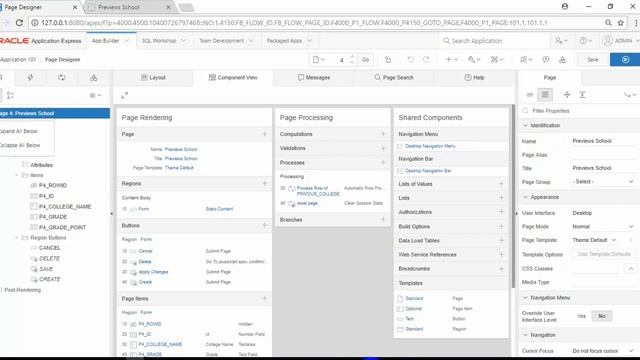
Task: Open the Page Group select list
Action: pyautogui.click(x=603, y=182)
